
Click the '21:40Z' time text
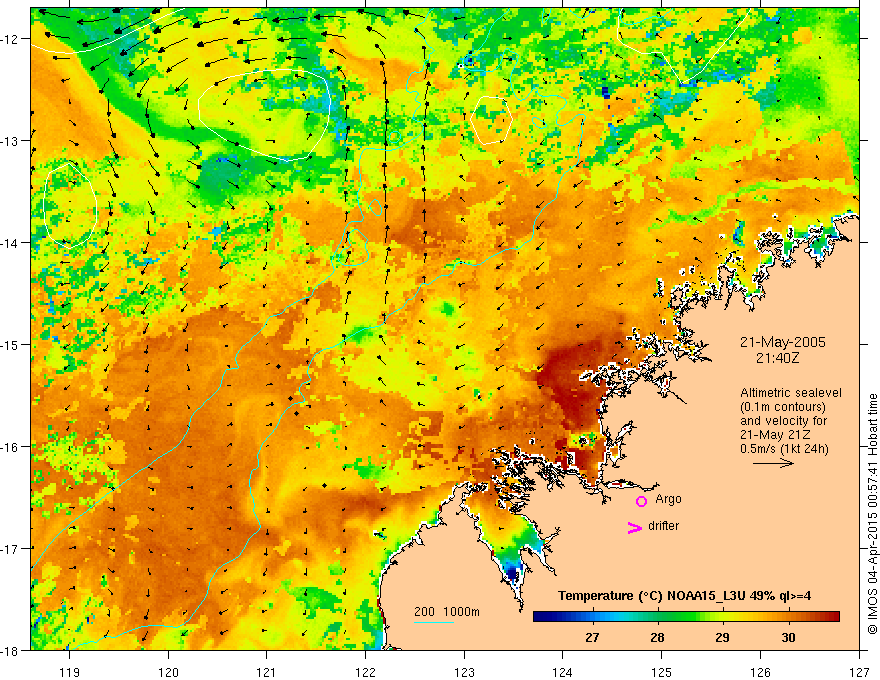[x=777, y=357]
